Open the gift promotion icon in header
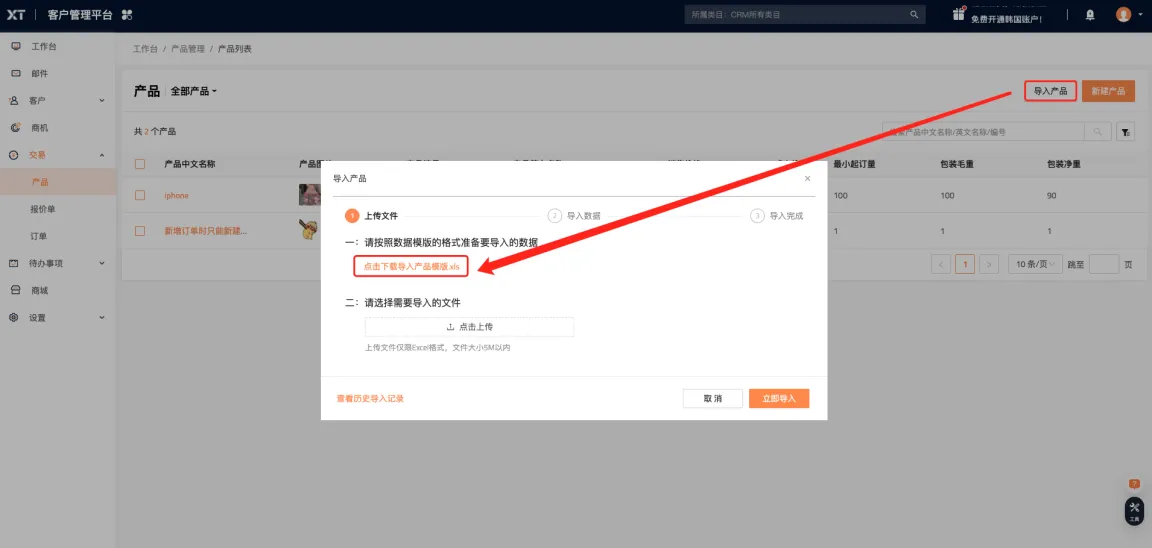 [959, 13]
